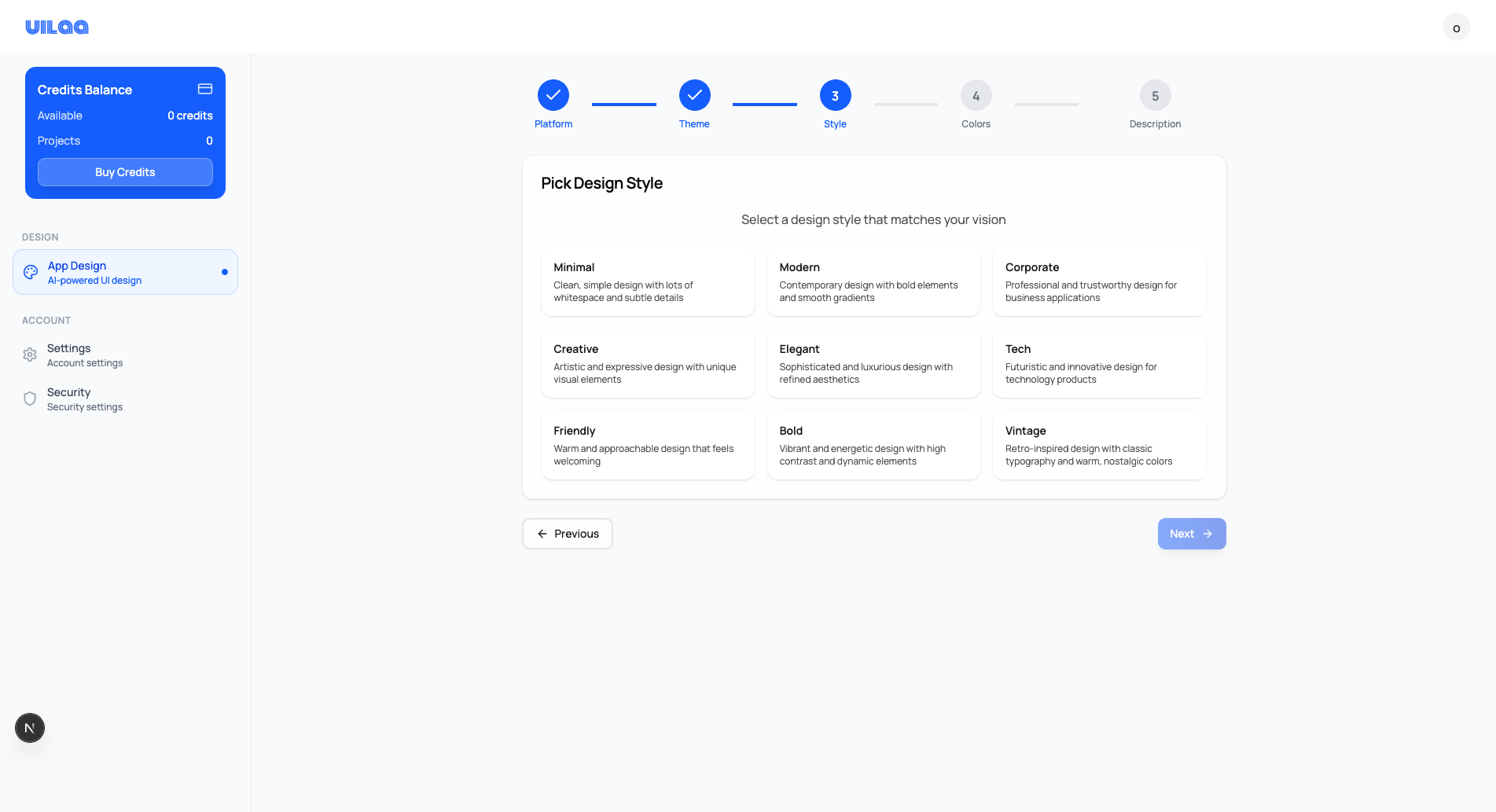Open the user avatar in top right corner
1496x812 pixels.
(x=1456, y=27)
